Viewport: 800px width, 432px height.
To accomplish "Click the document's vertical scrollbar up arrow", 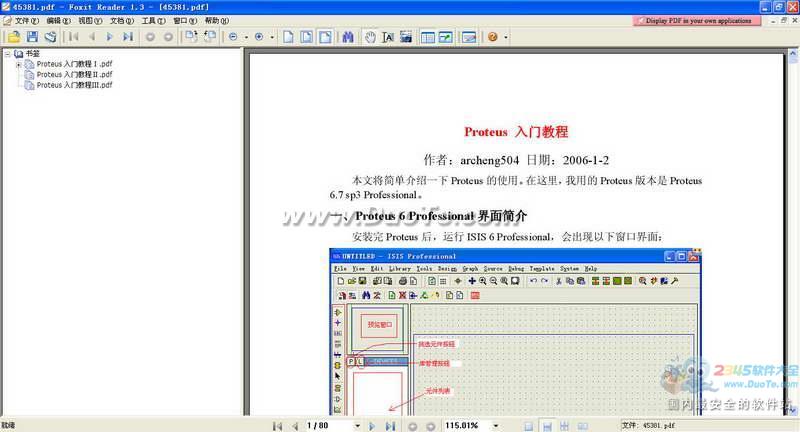I will pyautogui.click(x=793, y=53).
